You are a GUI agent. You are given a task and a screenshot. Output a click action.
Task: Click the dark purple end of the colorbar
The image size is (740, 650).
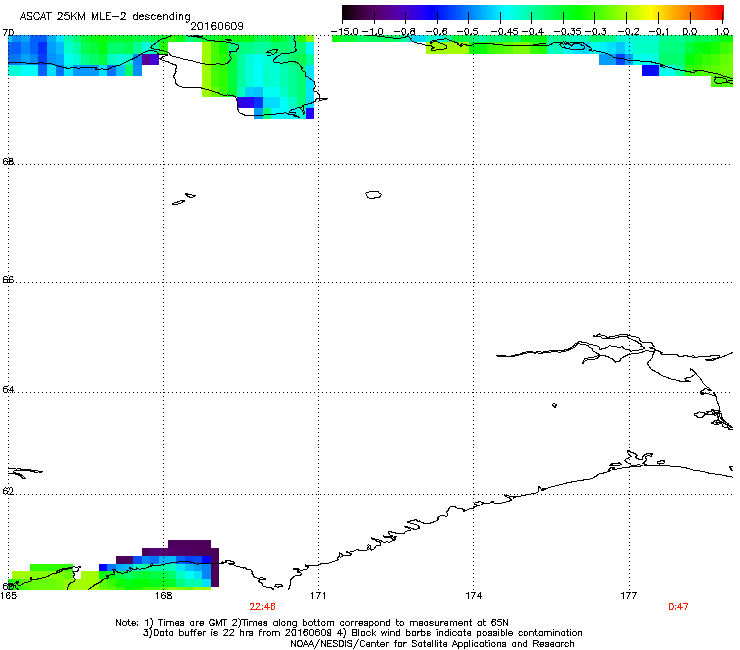[x=352, y=13]
